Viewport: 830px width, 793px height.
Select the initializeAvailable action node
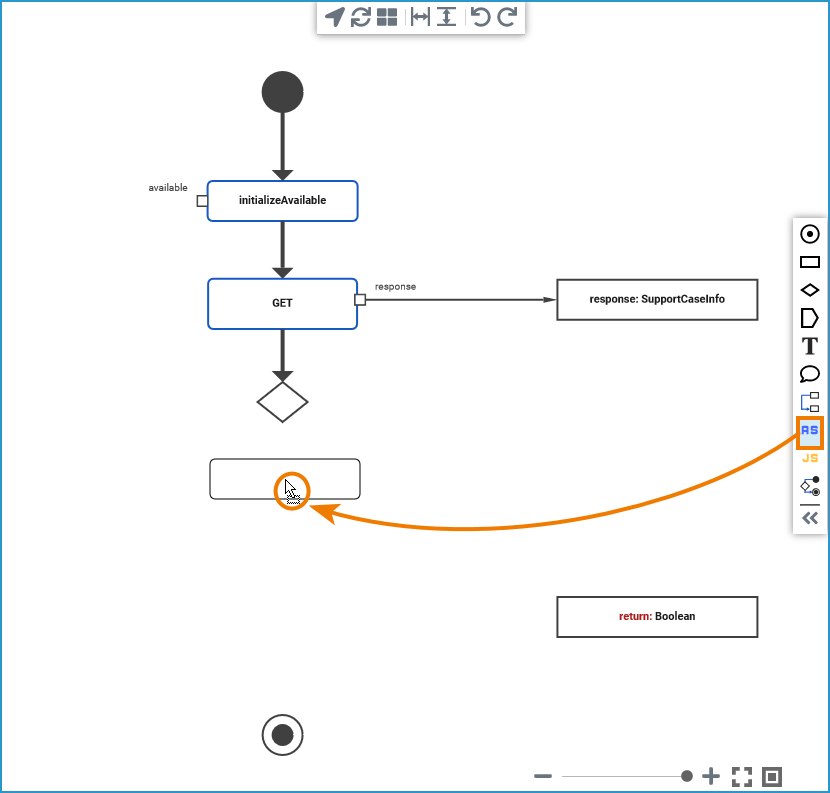pyautogui.click(x=282, y=201)
